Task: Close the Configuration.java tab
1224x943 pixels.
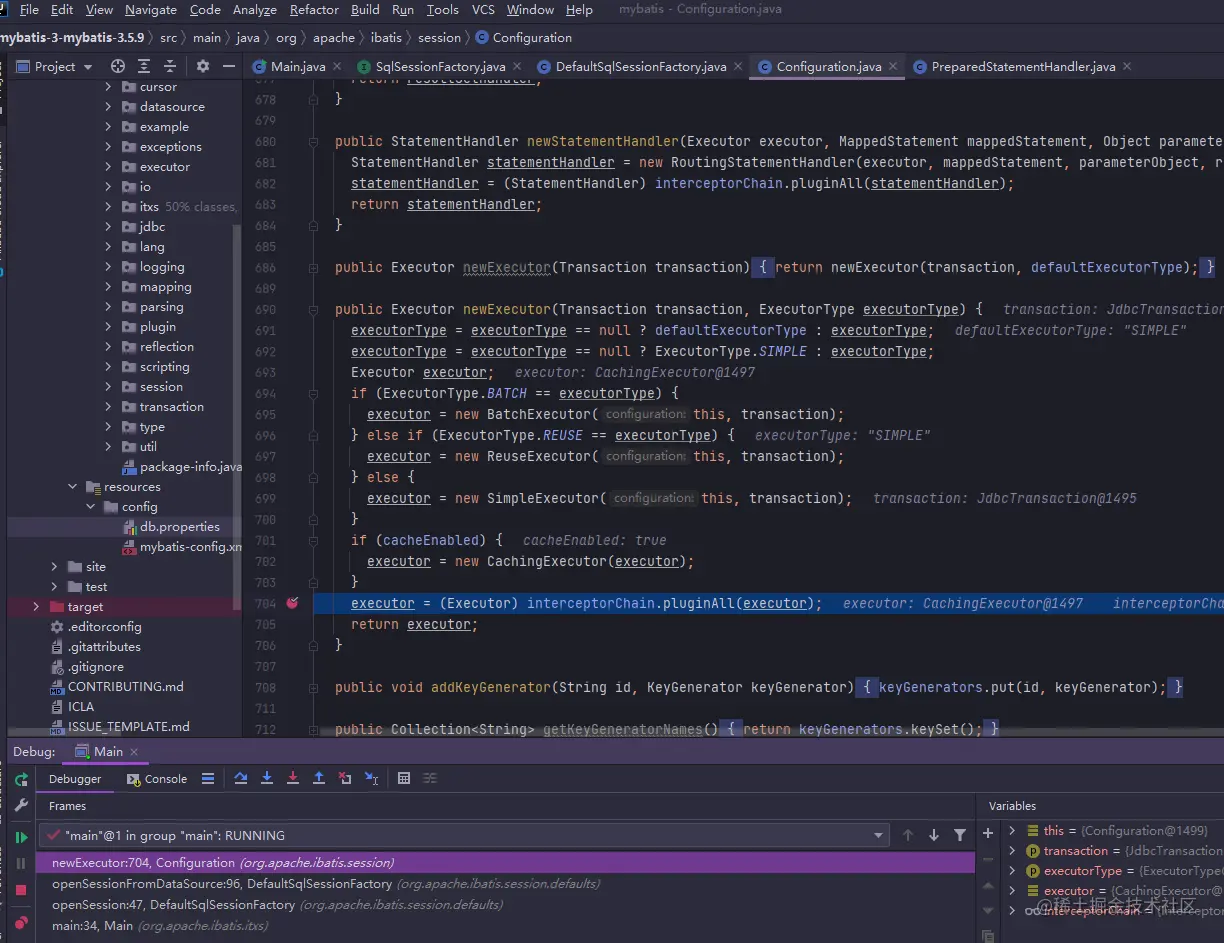Action: coord(893,67)
